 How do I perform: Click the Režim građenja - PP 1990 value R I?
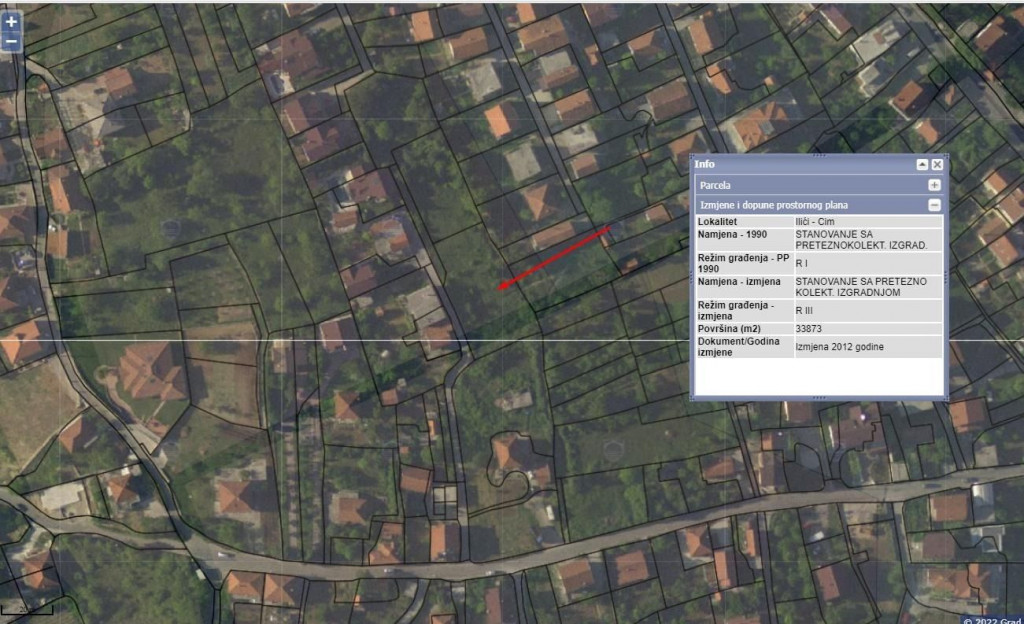803,263
